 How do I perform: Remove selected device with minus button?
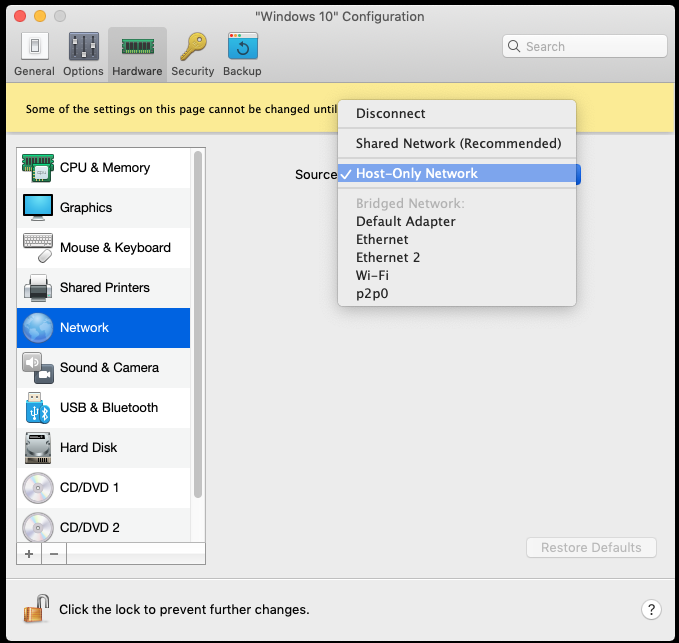point(54,554)
